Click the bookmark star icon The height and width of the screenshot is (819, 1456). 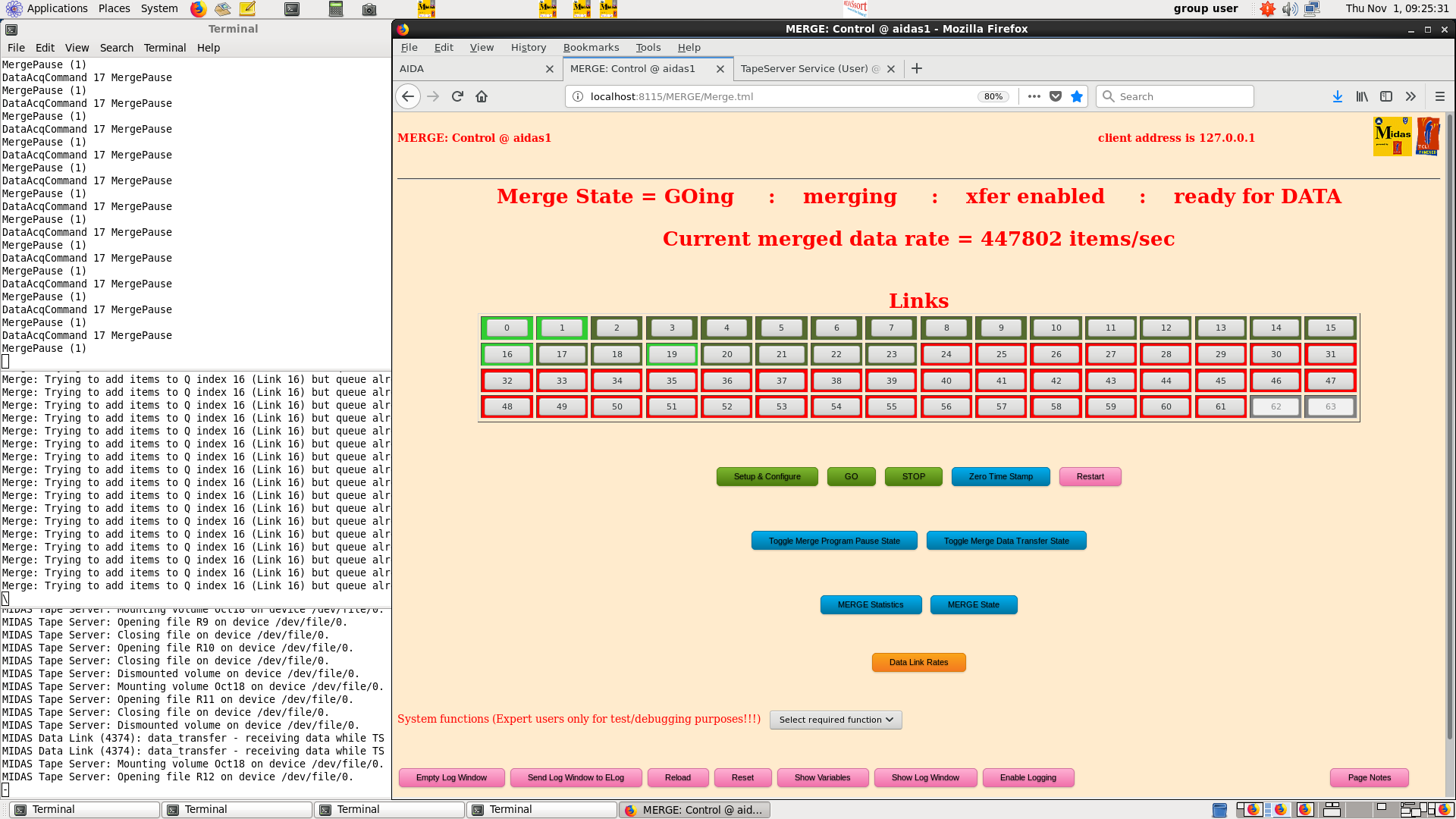click(x=1076, y=96)
